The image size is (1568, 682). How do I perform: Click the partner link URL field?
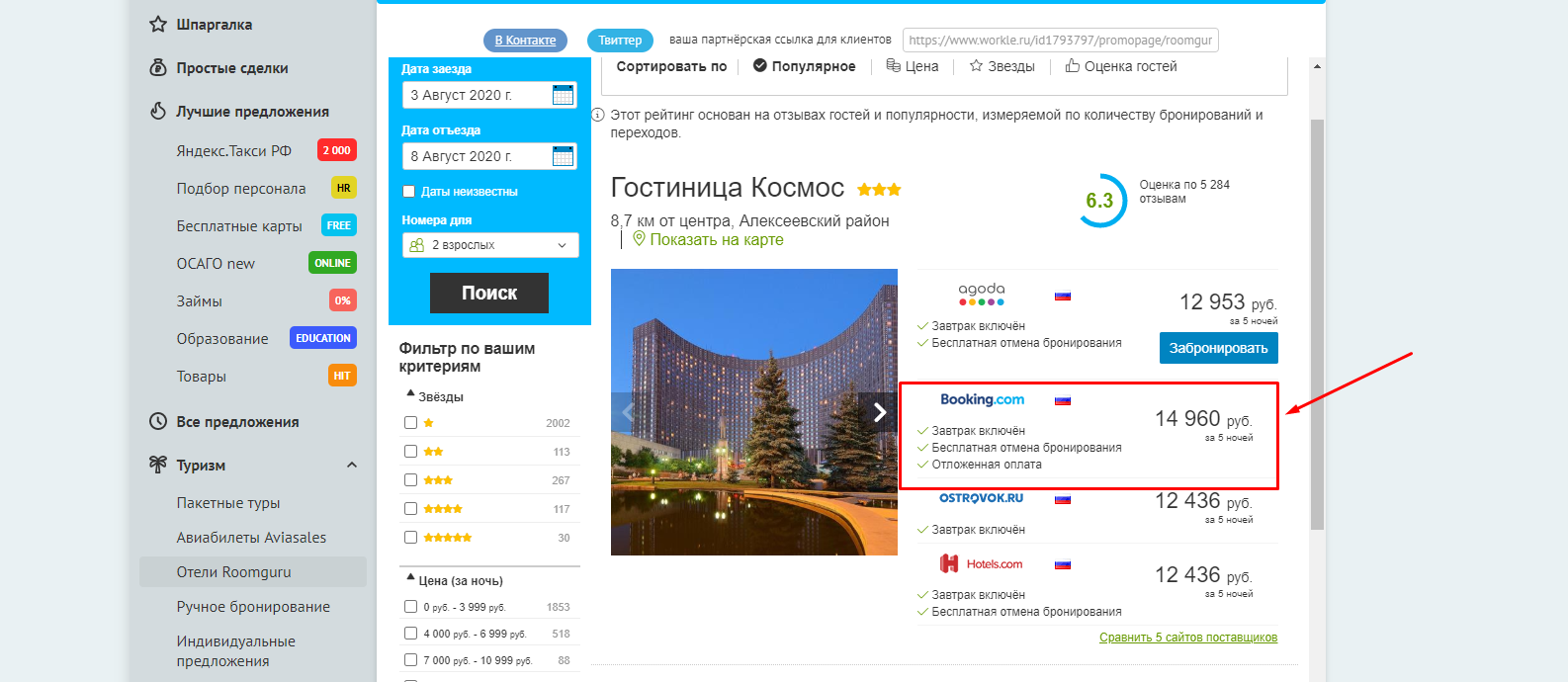coord(1060,40)
